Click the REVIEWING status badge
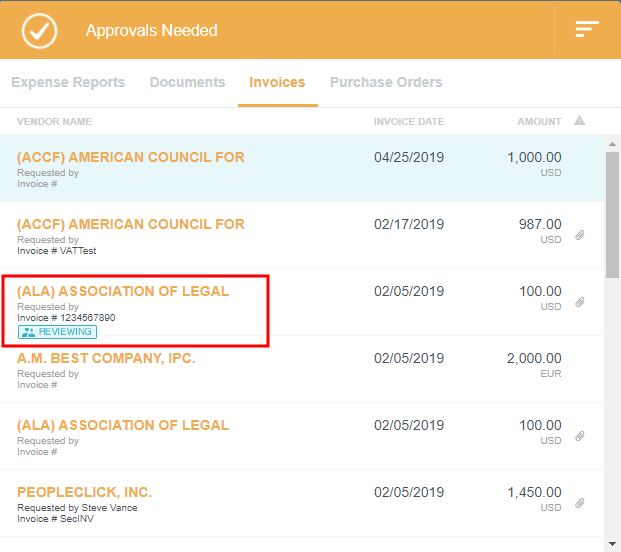The width and height of the screenshot is (621, 552). [x=57, y=332]
